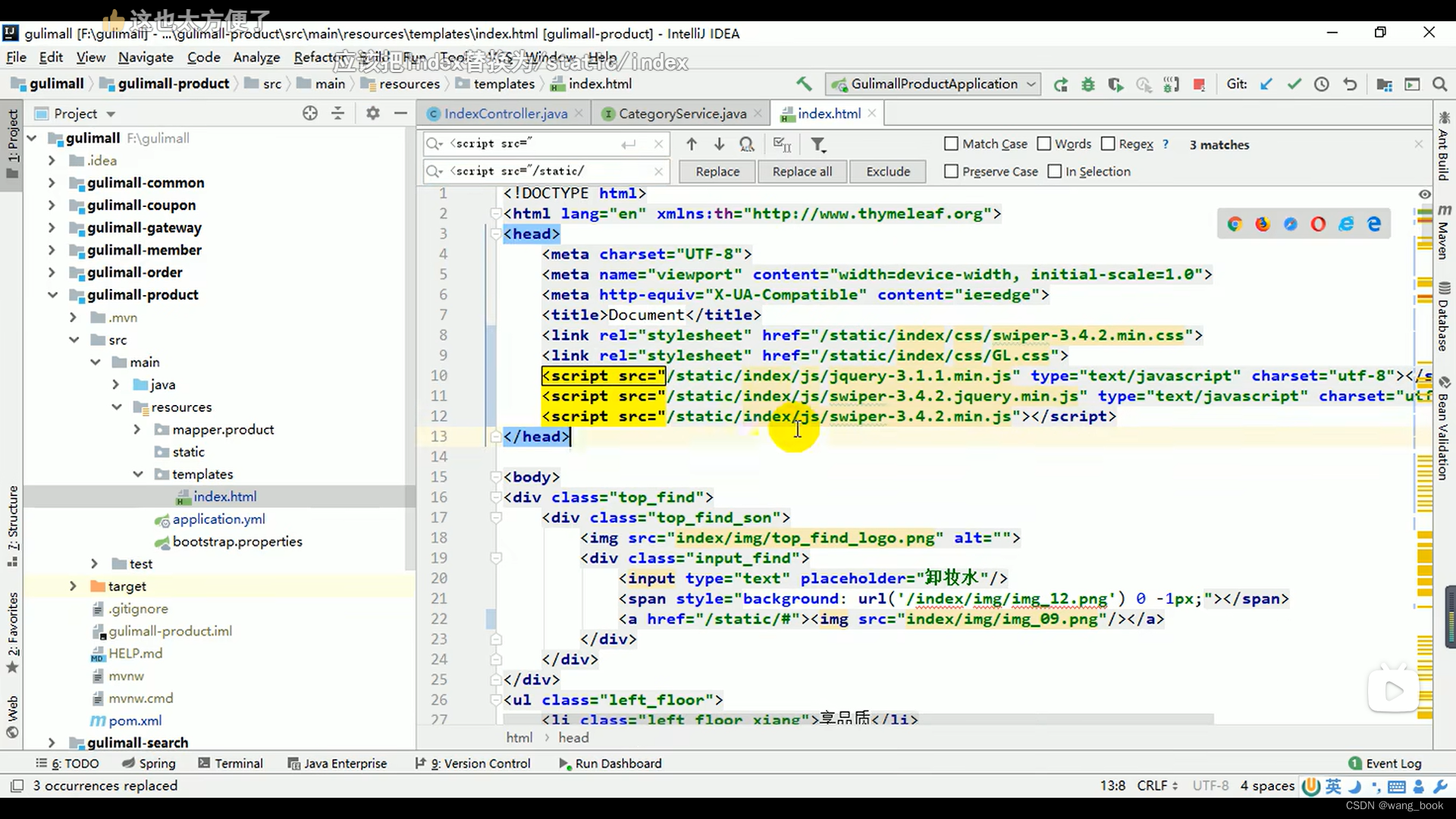Enable the Regex checkbox in find bar

[x=1107, y=144]
